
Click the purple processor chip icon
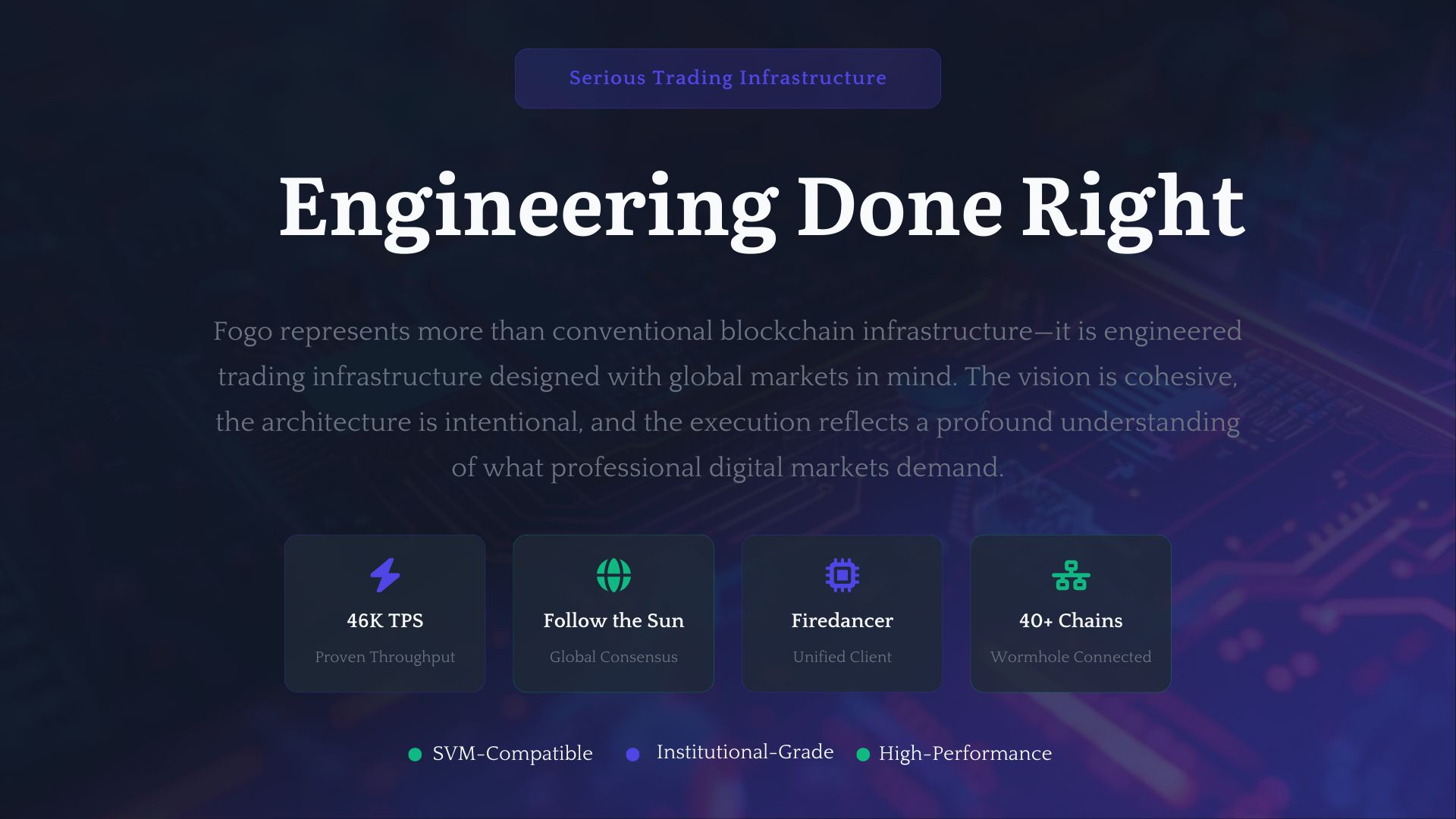pyautogui.click(x=842, y=575)
